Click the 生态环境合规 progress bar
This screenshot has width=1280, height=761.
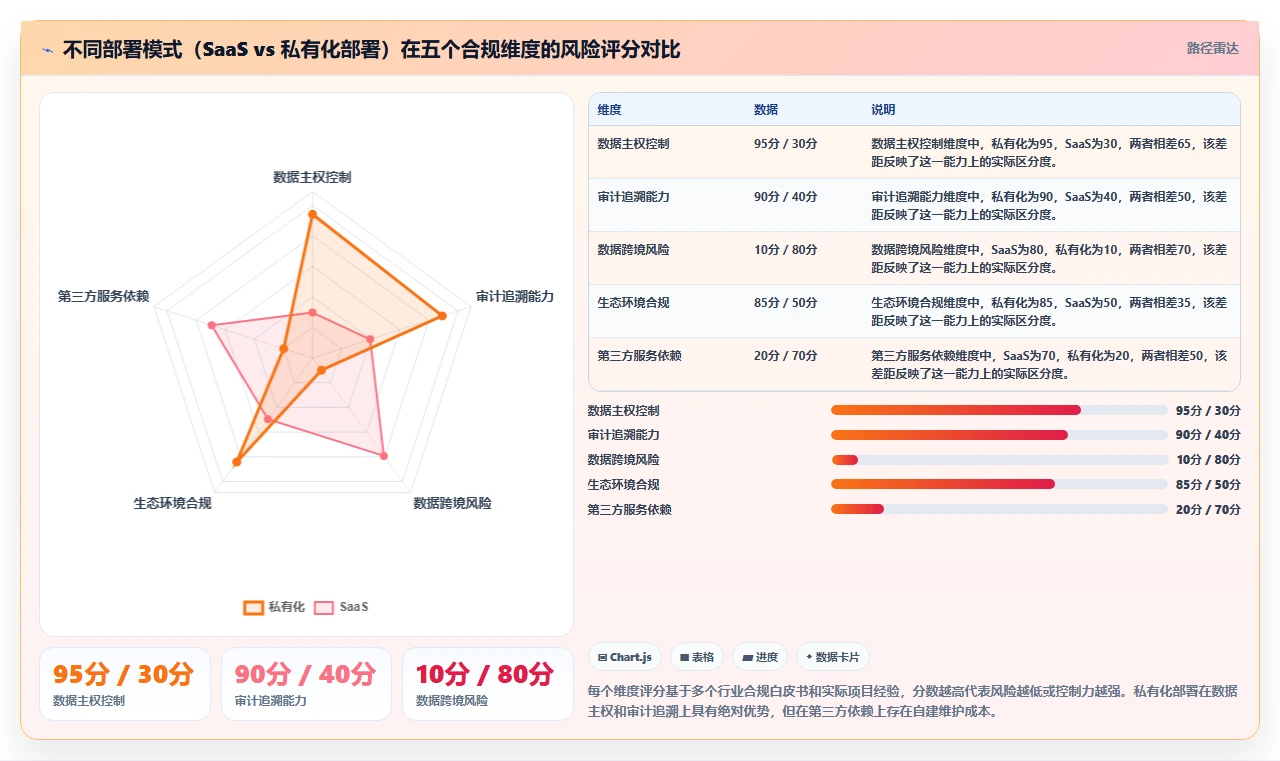pos(1000,484)
